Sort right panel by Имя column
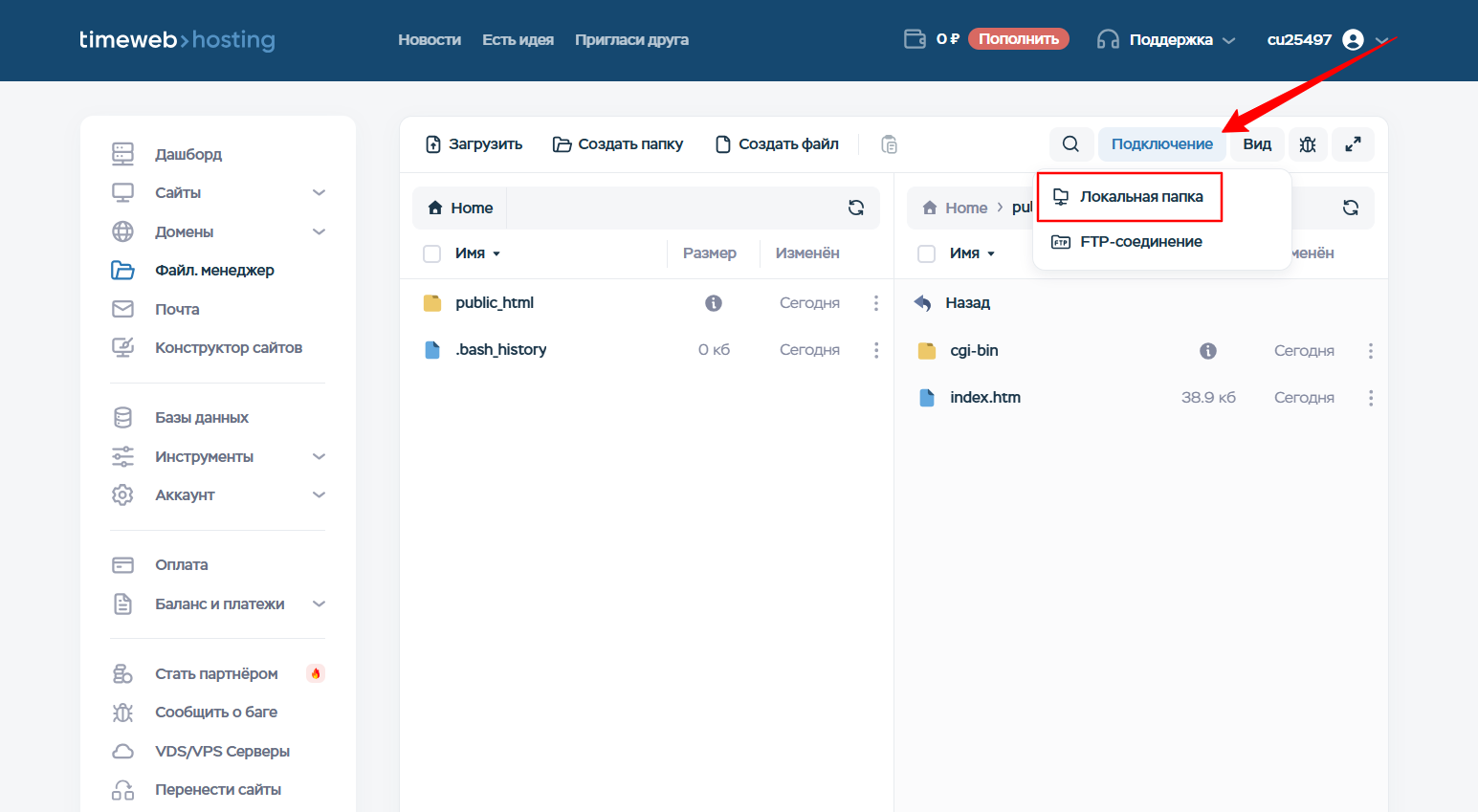The height and width of the screenshot is (812, 1478). (972, 253)
